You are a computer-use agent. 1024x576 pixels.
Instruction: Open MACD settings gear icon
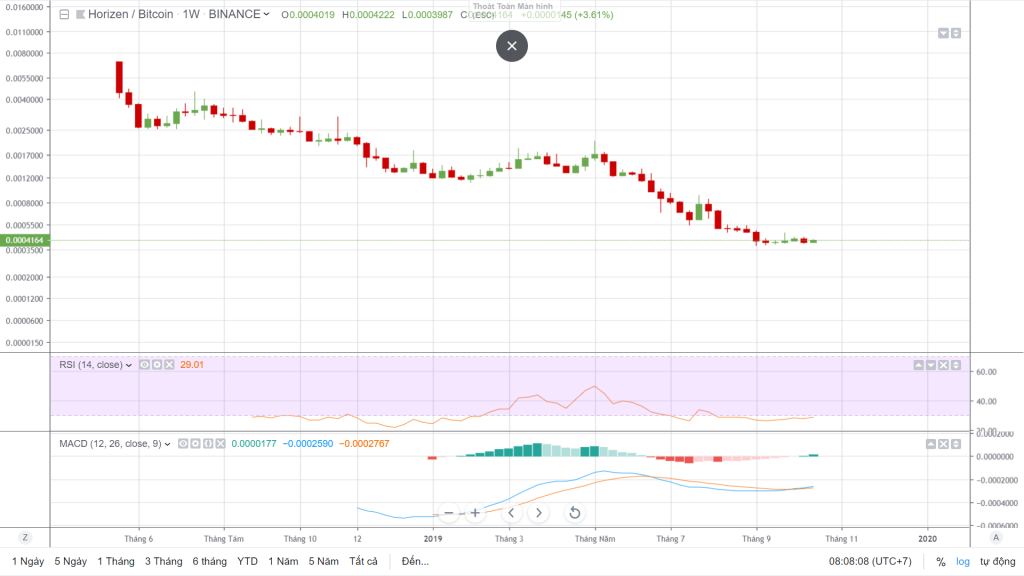click(195, 443)
